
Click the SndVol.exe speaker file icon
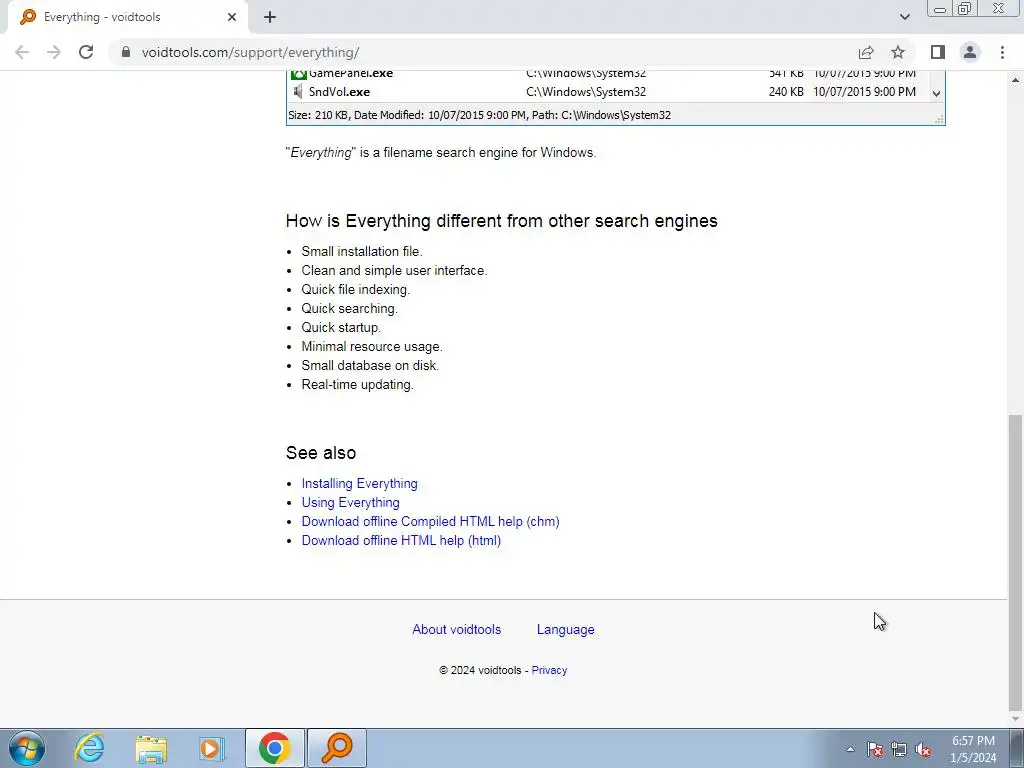(298, 92)
